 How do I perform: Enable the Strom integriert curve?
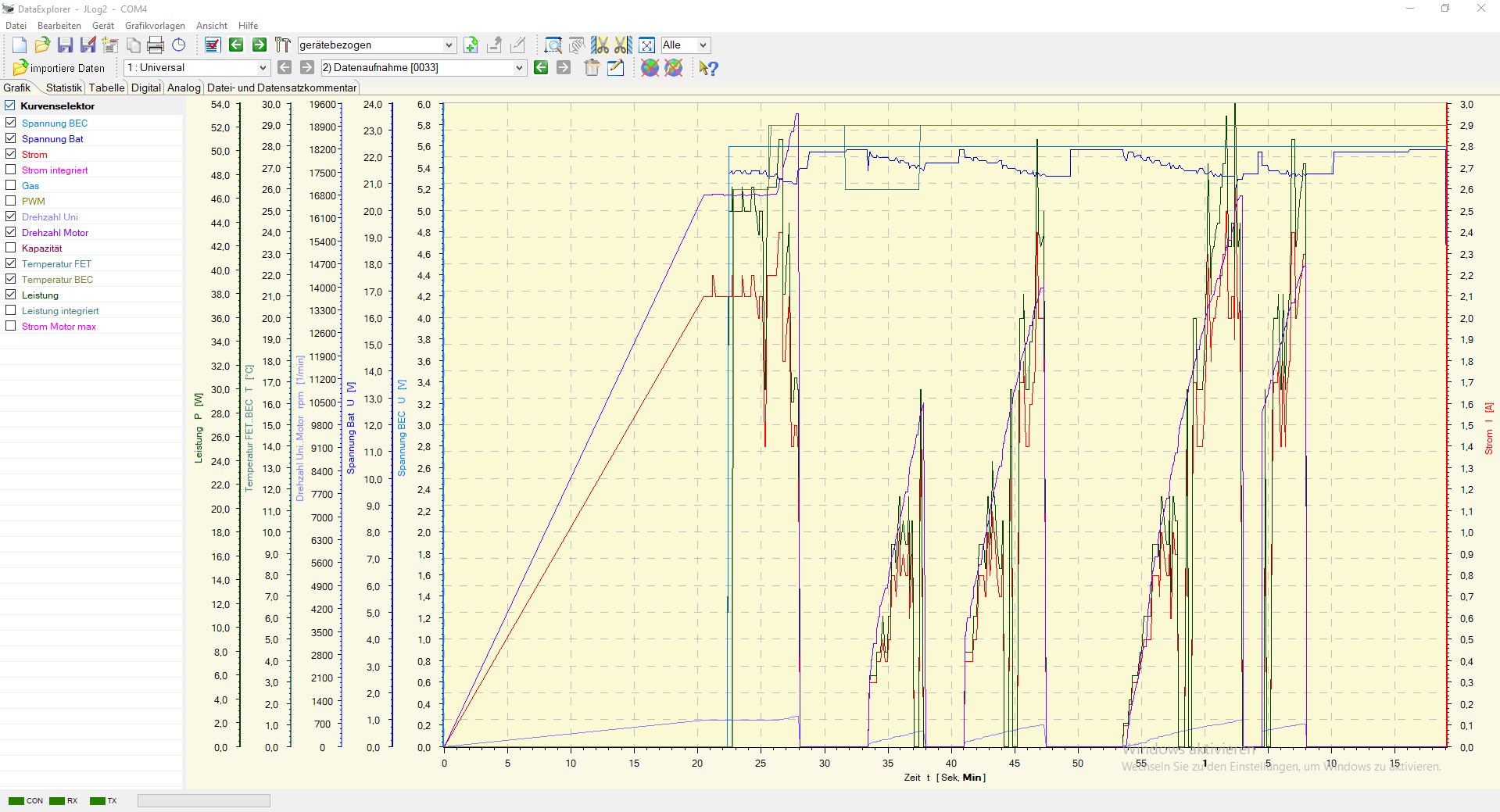coord(11,170)
